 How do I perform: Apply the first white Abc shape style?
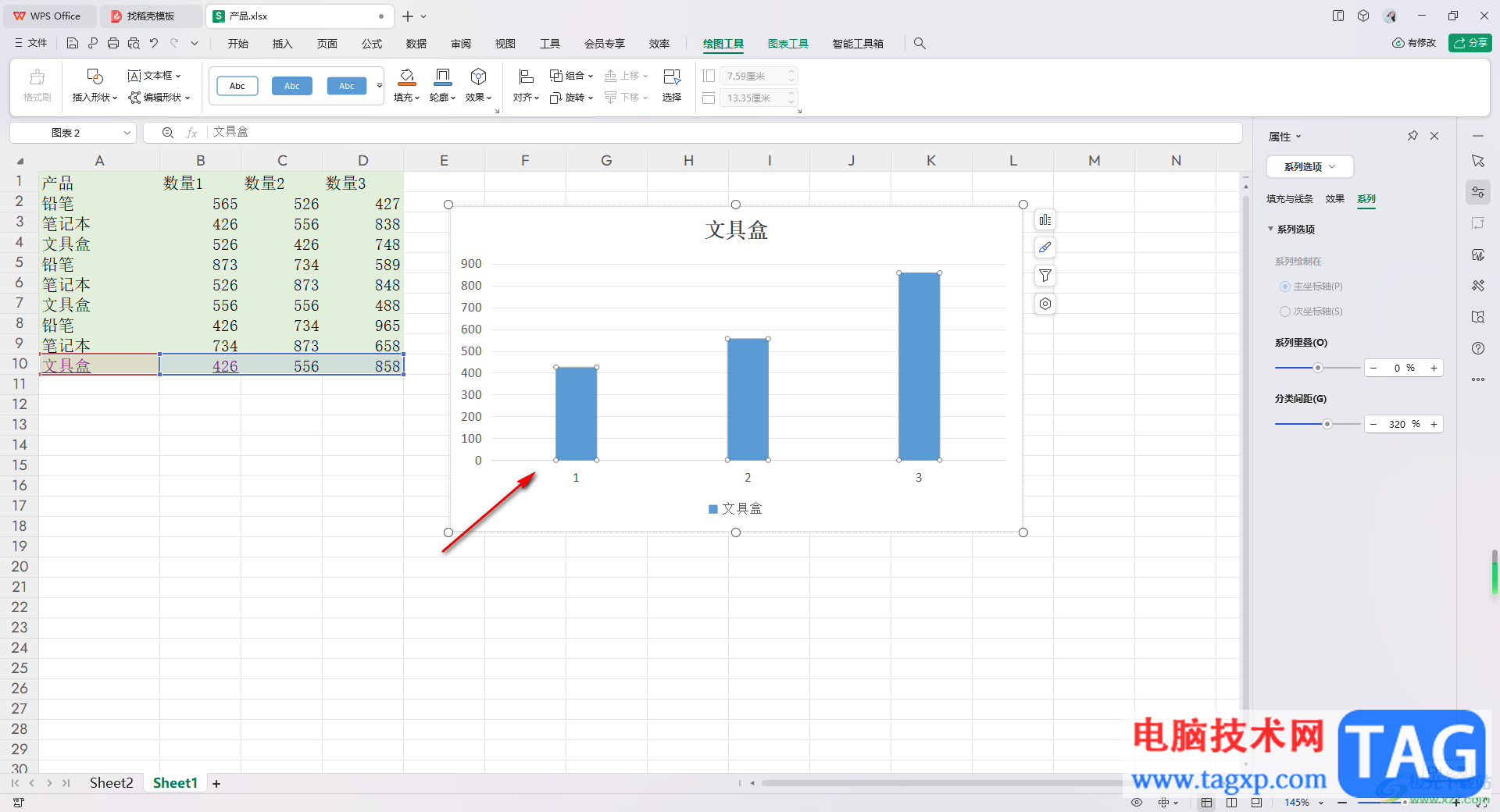pyautogui.click(x=237, y=86)
